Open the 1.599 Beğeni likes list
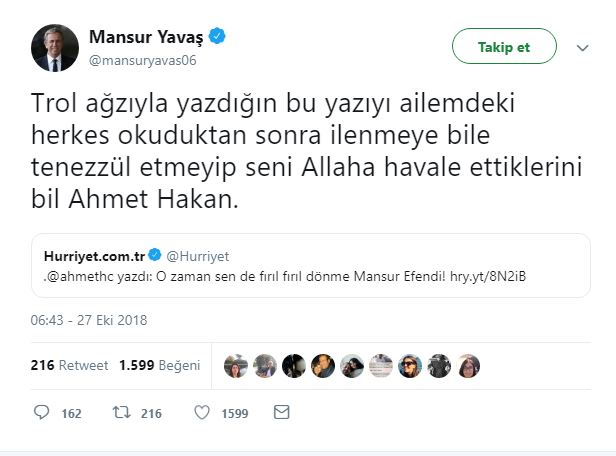Image resolution: width=616 pixels, height=456 pixels. 160,365
